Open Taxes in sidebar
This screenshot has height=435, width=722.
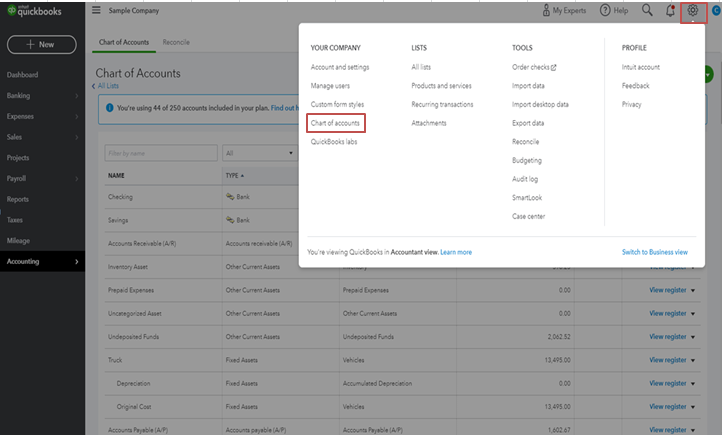point(15,220)
